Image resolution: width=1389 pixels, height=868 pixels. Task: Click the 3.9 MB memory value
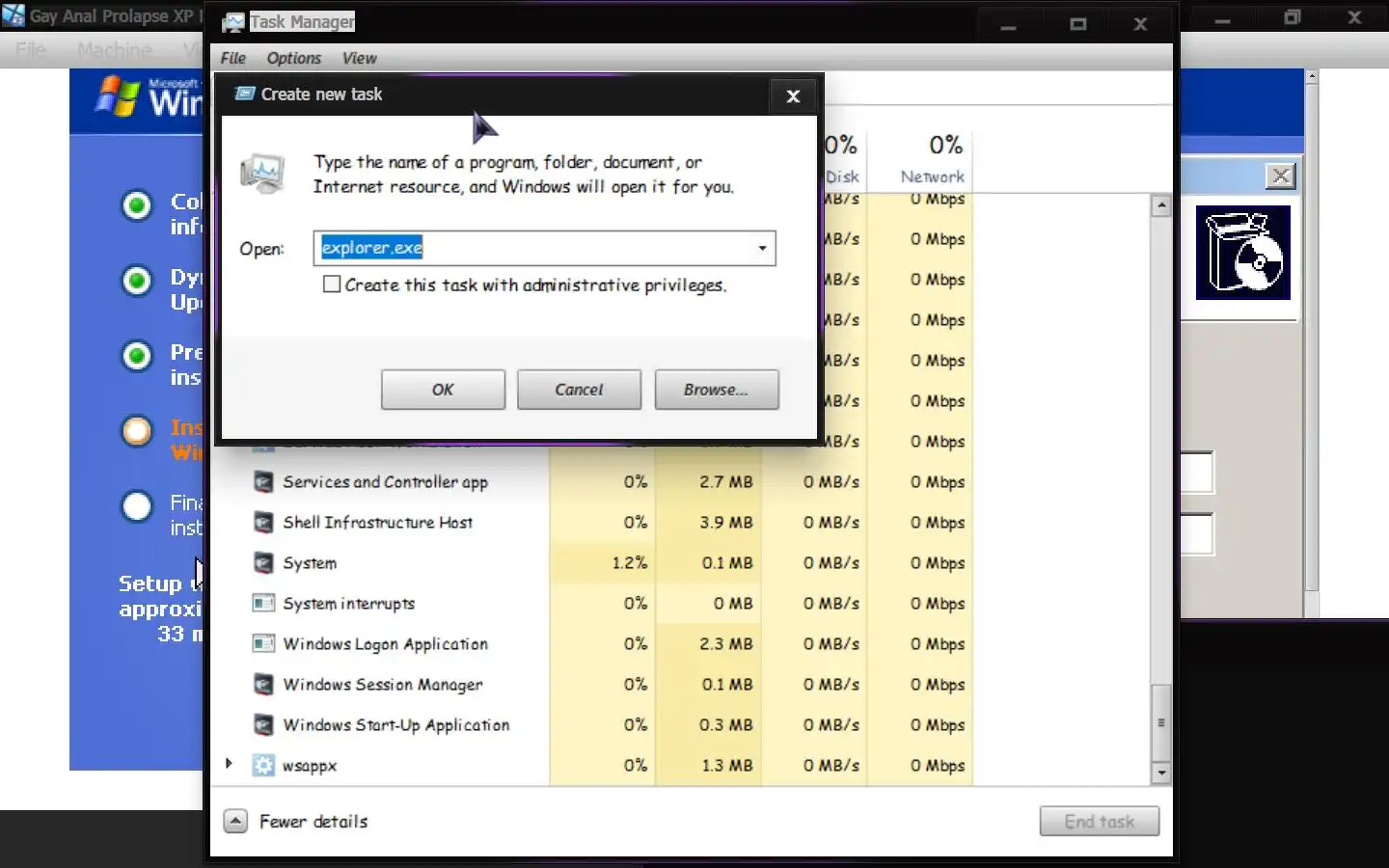click(726, 522)
